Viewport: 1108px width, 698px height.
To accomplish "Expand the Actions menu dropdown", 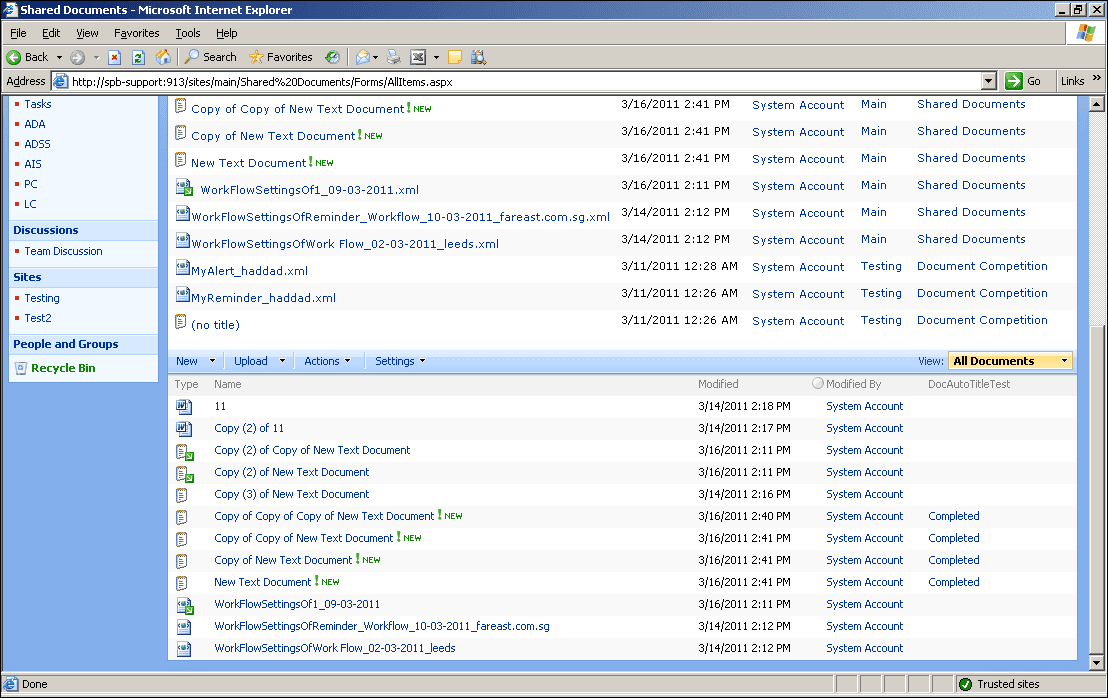I will coord(347,361).
